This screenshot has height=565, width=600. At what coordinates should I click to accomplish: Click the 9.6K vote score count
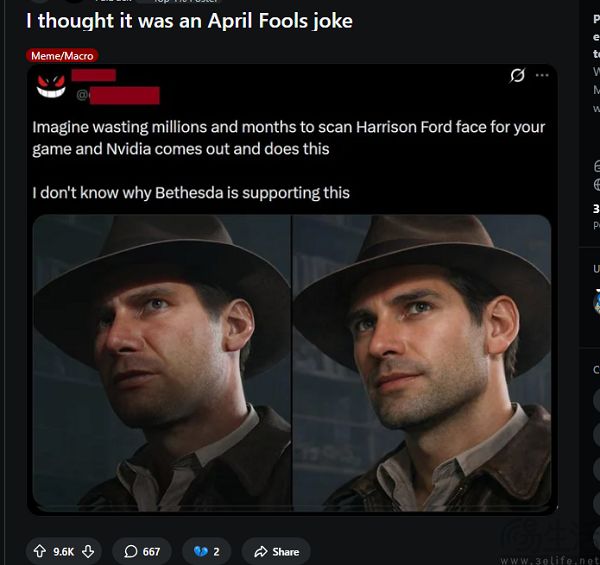tap(64, 551)
